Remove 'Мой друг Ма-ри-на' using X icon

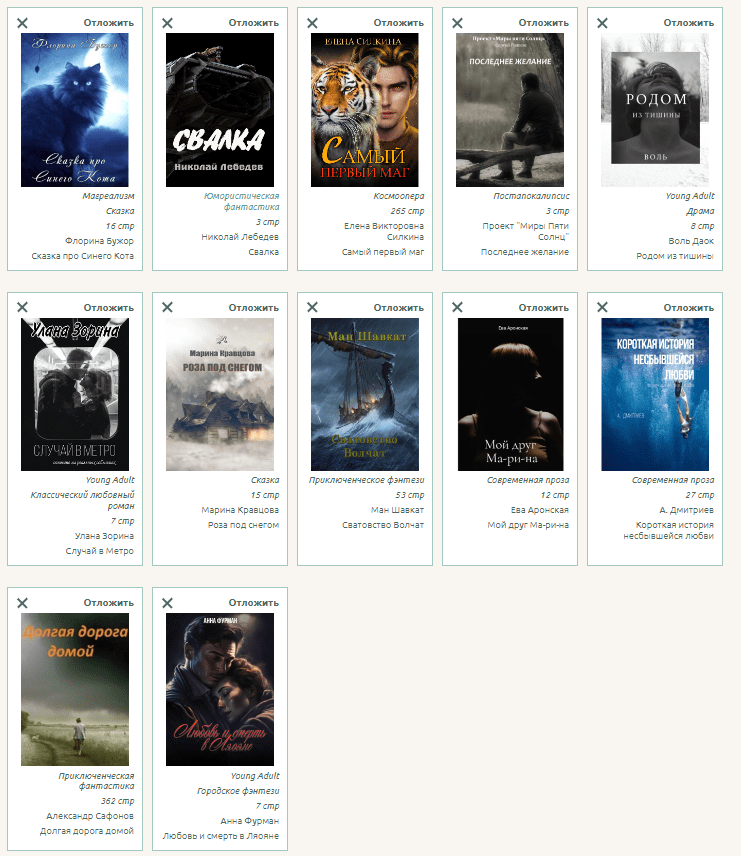coord(458,308)
